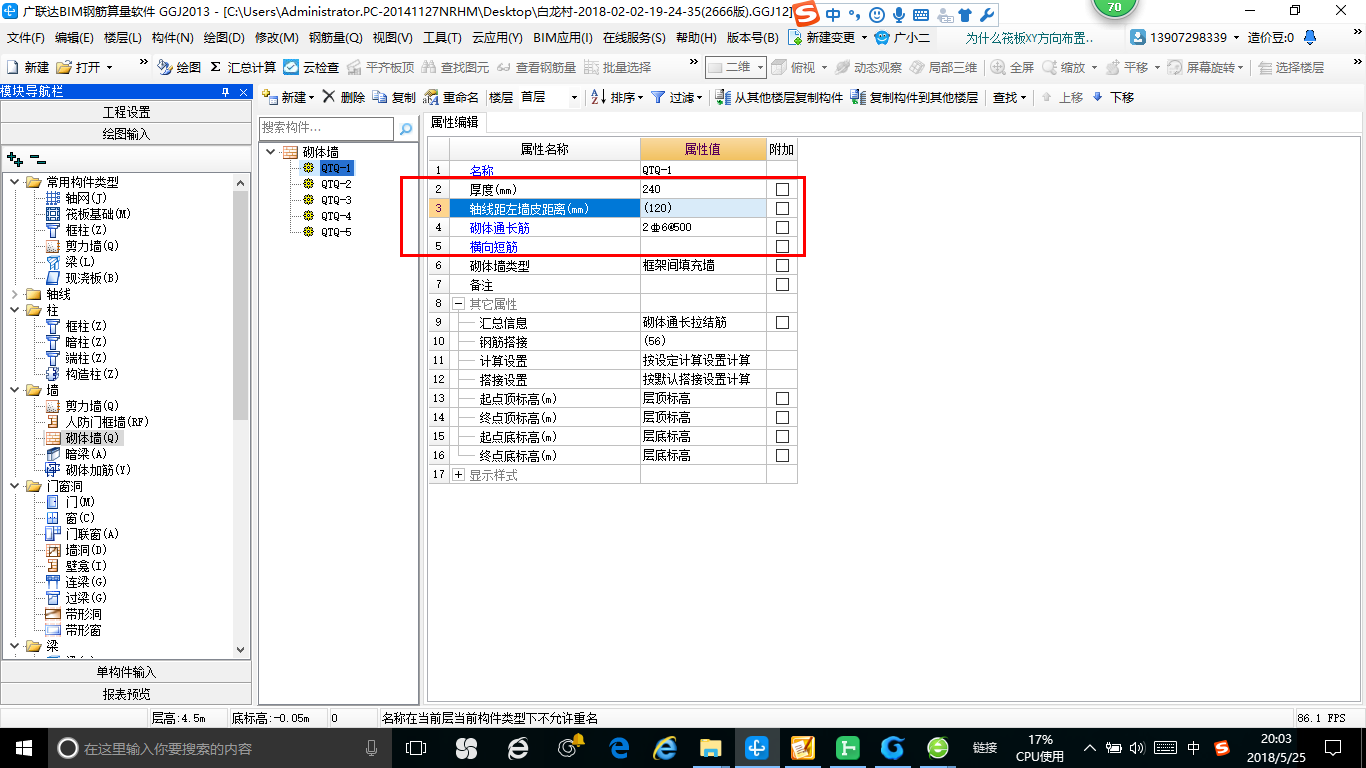Screen dimensions: 1366x768
Task: Click 从其他楼层复制构件 icon
Action: click(723, 97)
